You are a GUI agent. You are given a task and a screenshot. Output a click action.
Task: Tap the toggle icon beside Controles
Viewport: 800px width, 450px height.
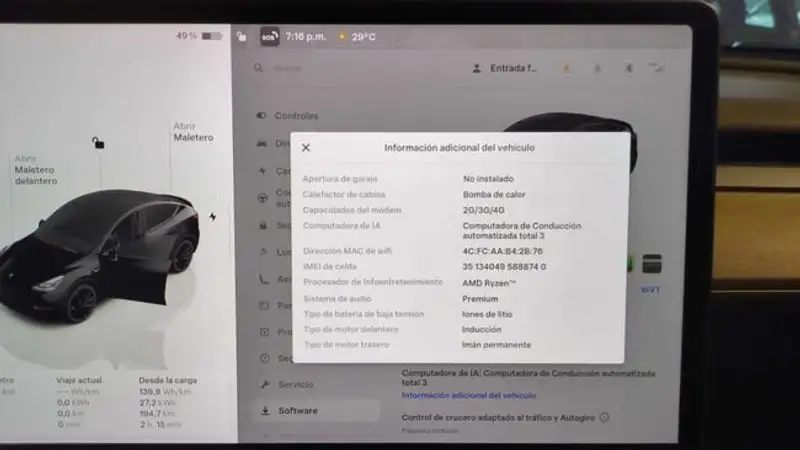tap(261, 116)
